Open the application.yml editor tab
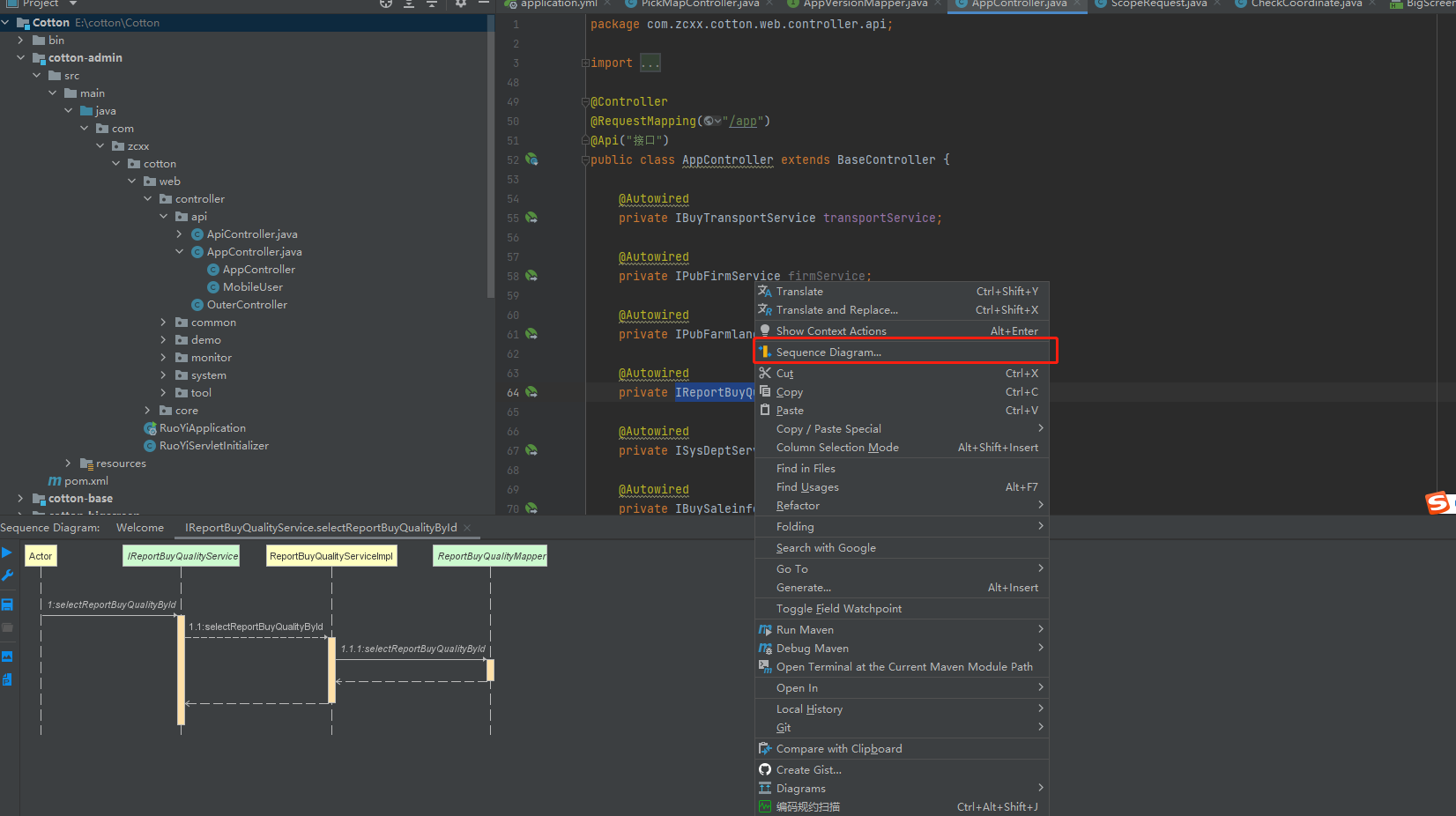Viewport: 1456px width, 816px height. pos(558,4)
